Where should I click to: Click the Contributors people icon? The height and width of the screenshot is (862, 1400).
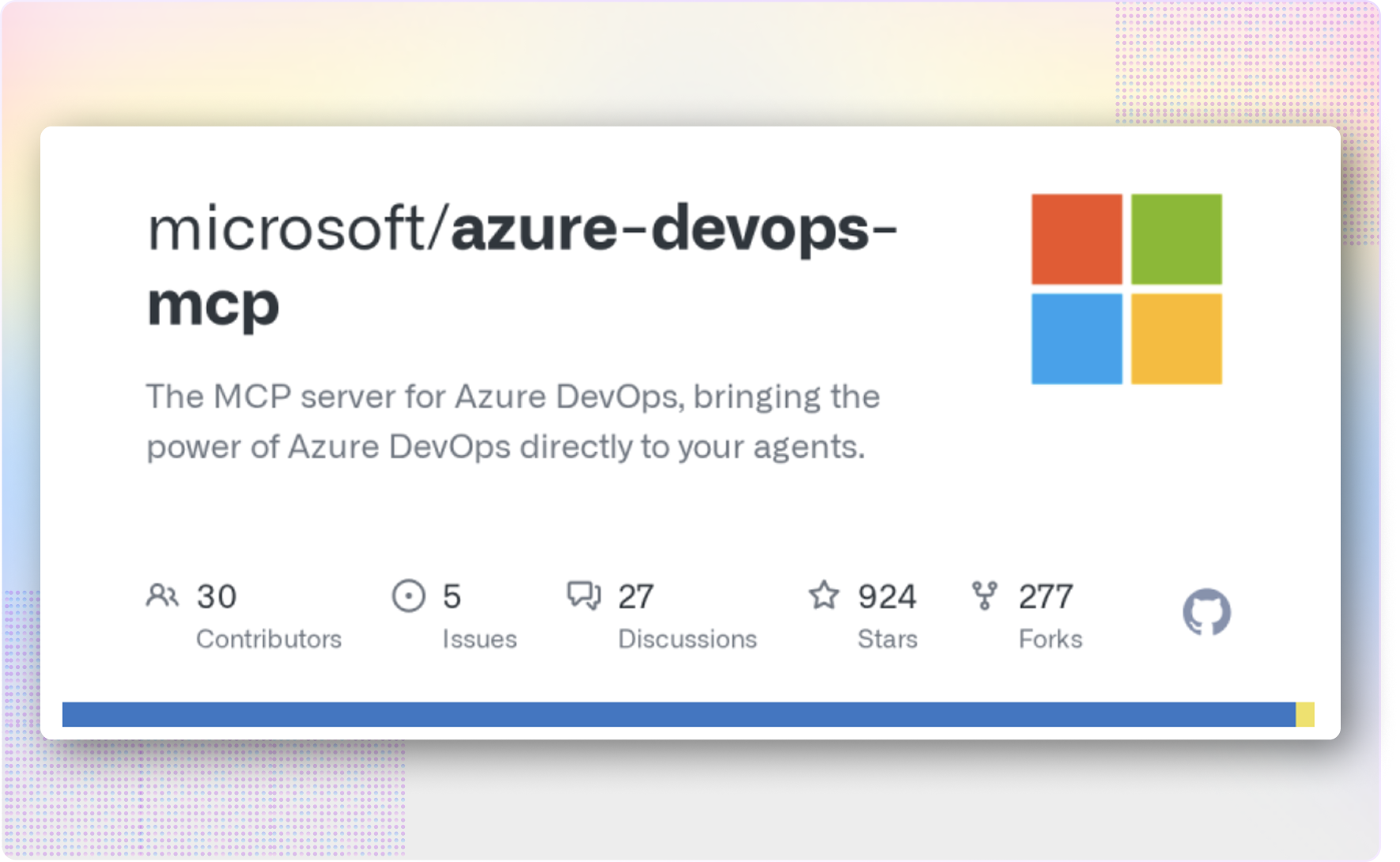tap(162, 595)
